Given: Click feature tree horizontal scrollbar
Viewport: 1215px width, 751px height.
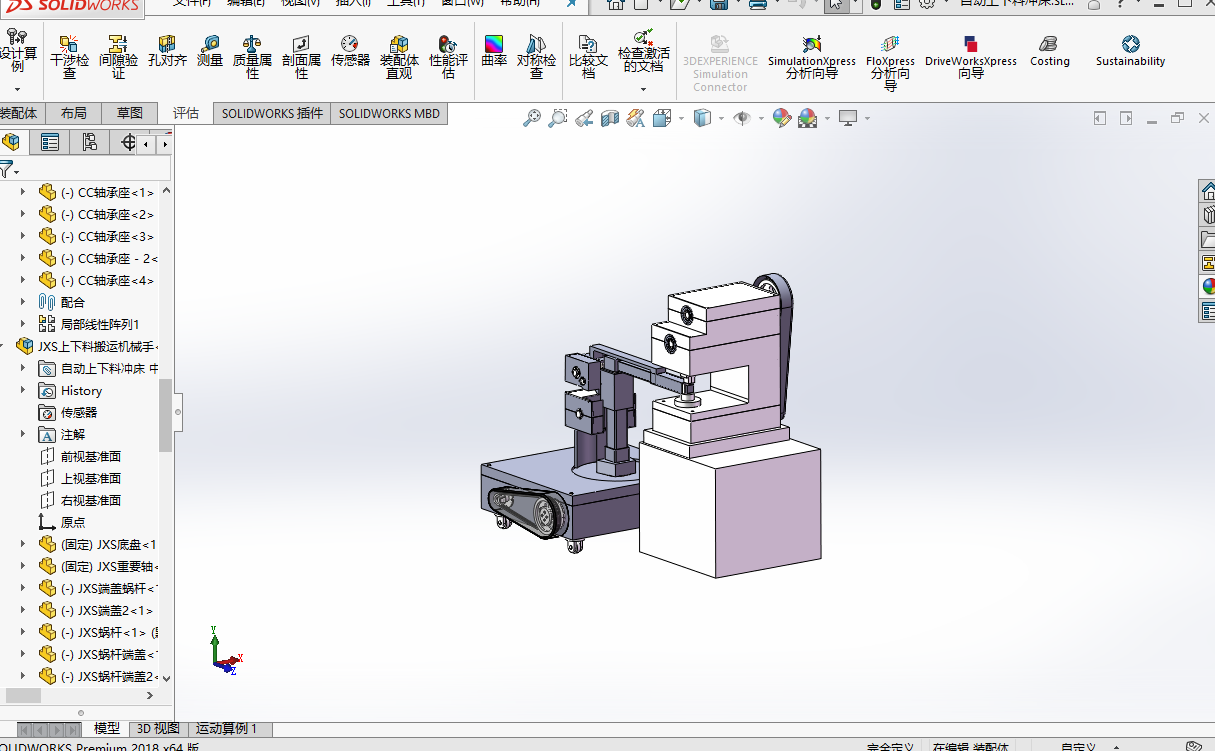Looking at the screenshot, I should click(21, 695).
